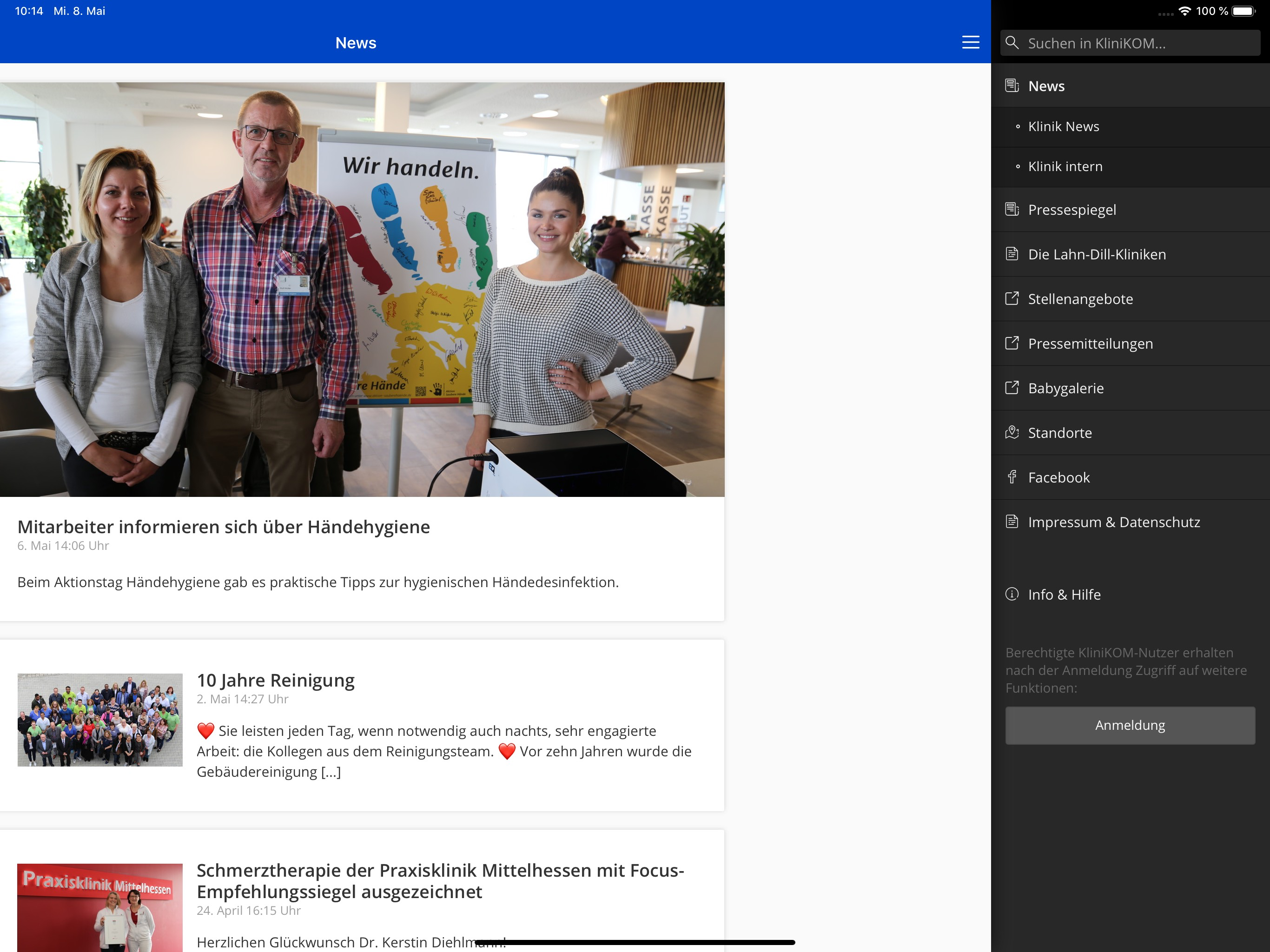Click the Beim Aktionstag Händehygiene summary text
Screen dimensions: 1270x952
coord(318,582)
